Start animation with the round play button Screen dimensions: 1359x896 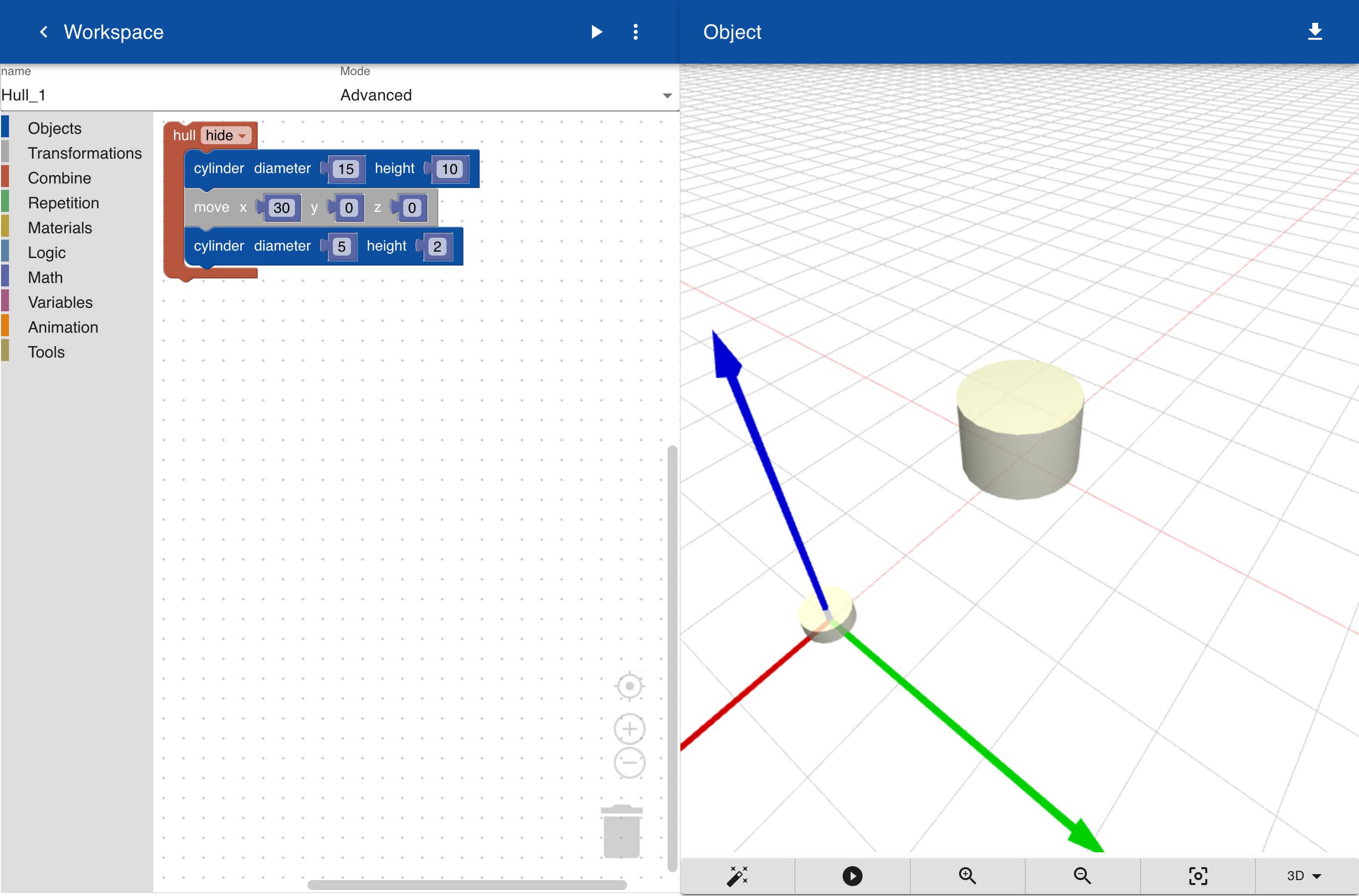point(852,876)
